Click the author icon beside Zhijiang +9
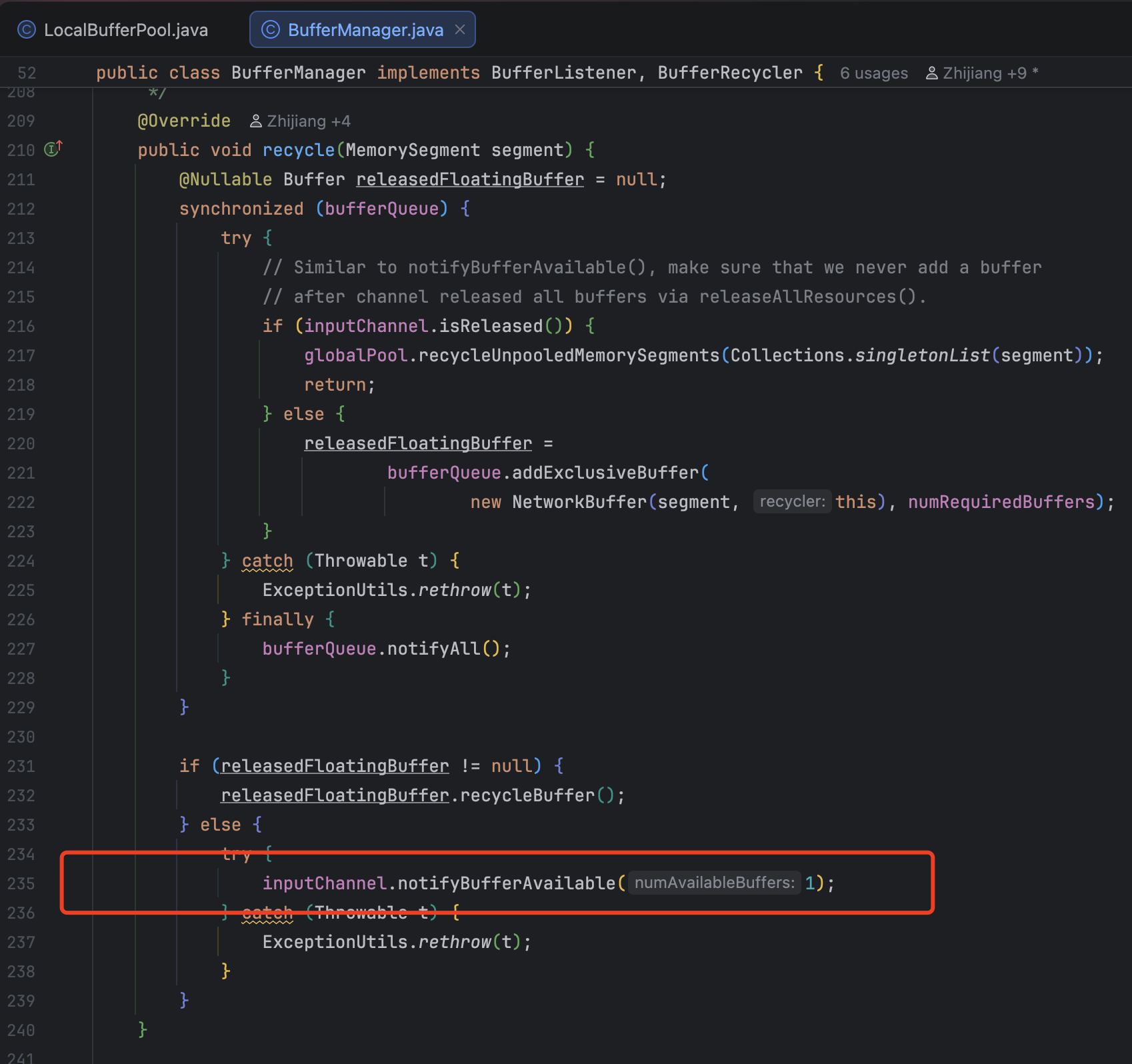The image size is (1132, 1064). point(931,73)
